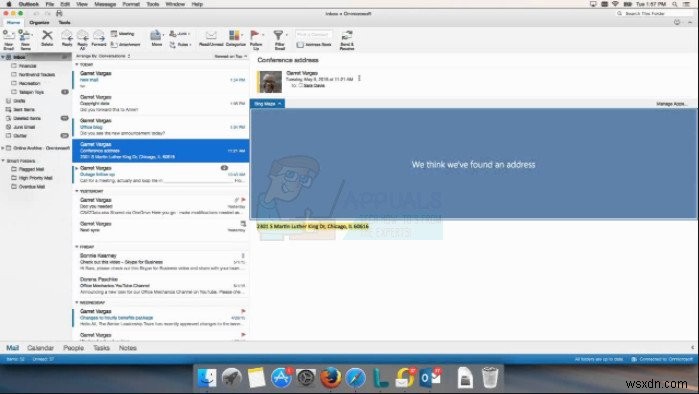Switch to the Home ribbon tab
The height and width of the screenshot is (394, 699).
[13, 22]
